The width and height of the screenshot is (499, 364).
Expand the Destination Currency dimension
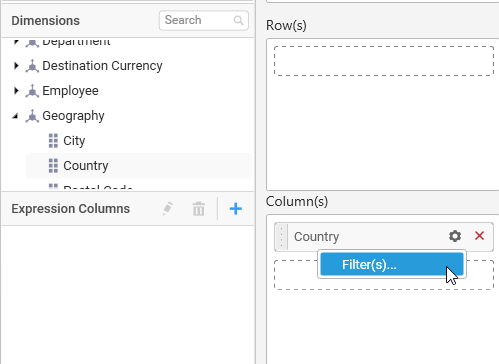tap(16, 66)
